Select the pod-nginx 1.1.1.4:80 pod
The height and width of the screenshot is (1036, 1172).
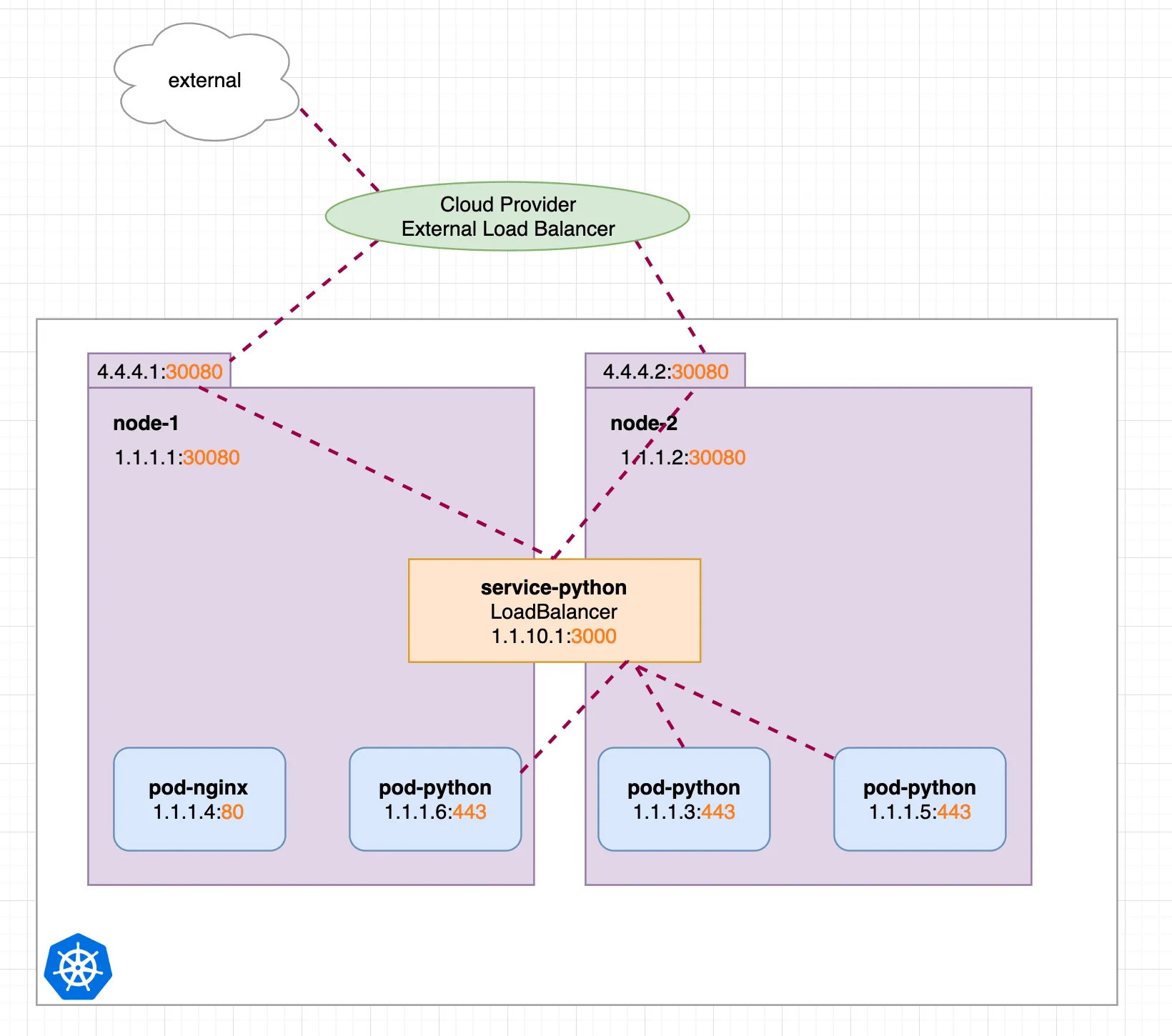pos(199,800)
